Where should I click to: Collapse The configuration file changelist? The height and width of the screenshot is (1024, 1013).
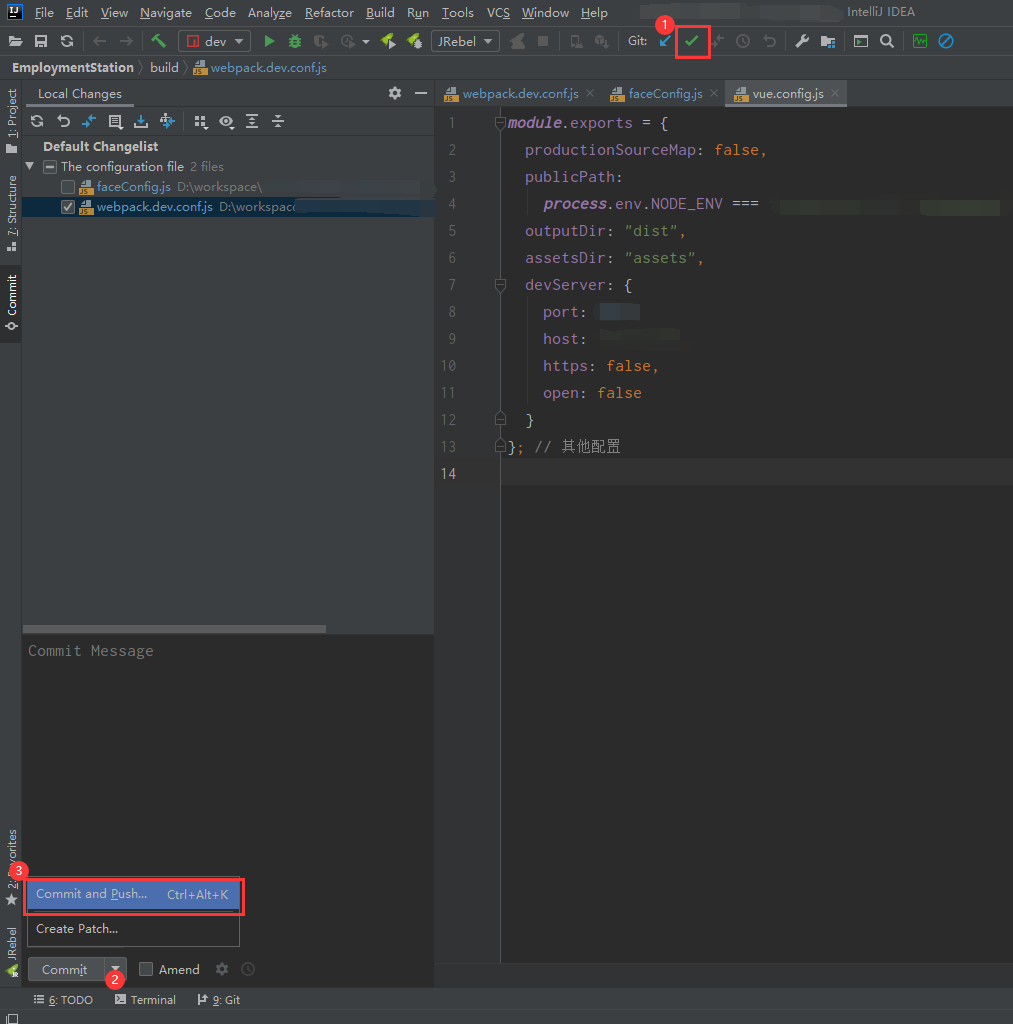click(x=30, y=167)
